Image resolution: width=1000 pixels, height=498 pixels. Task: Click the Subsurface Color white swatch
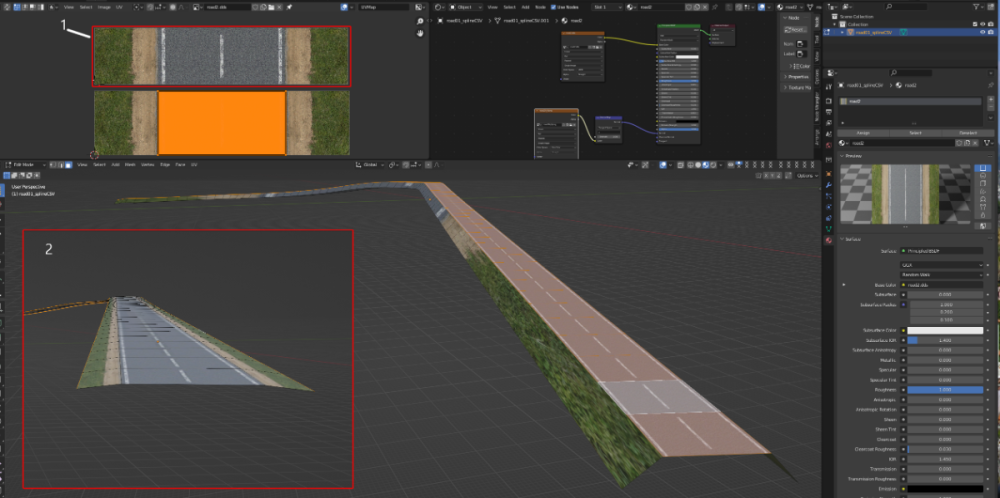944,330
